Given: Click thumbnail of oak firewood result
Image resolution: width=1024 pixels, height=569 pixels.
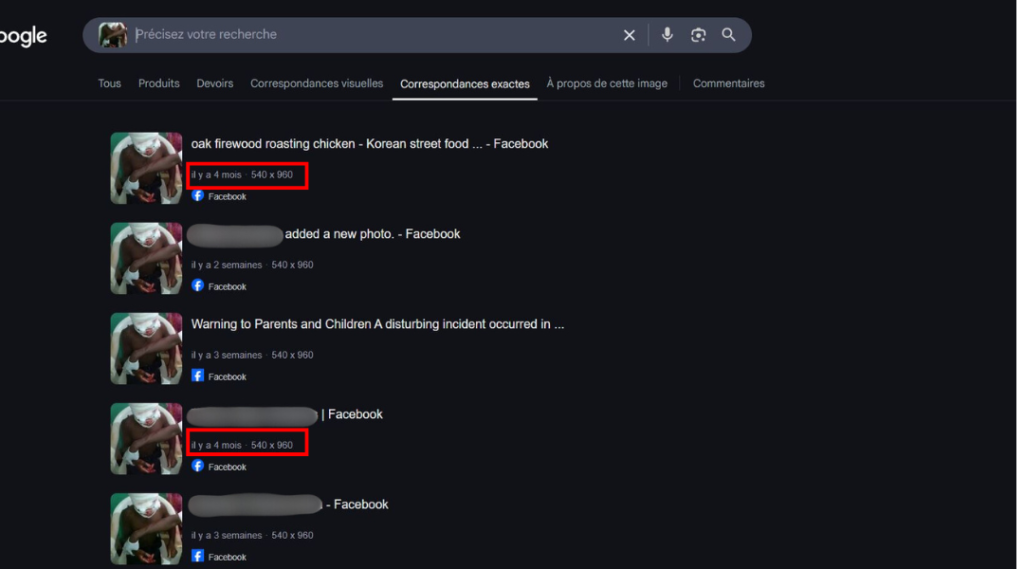Looking at the screenshot, I should (x=146, y=169).
